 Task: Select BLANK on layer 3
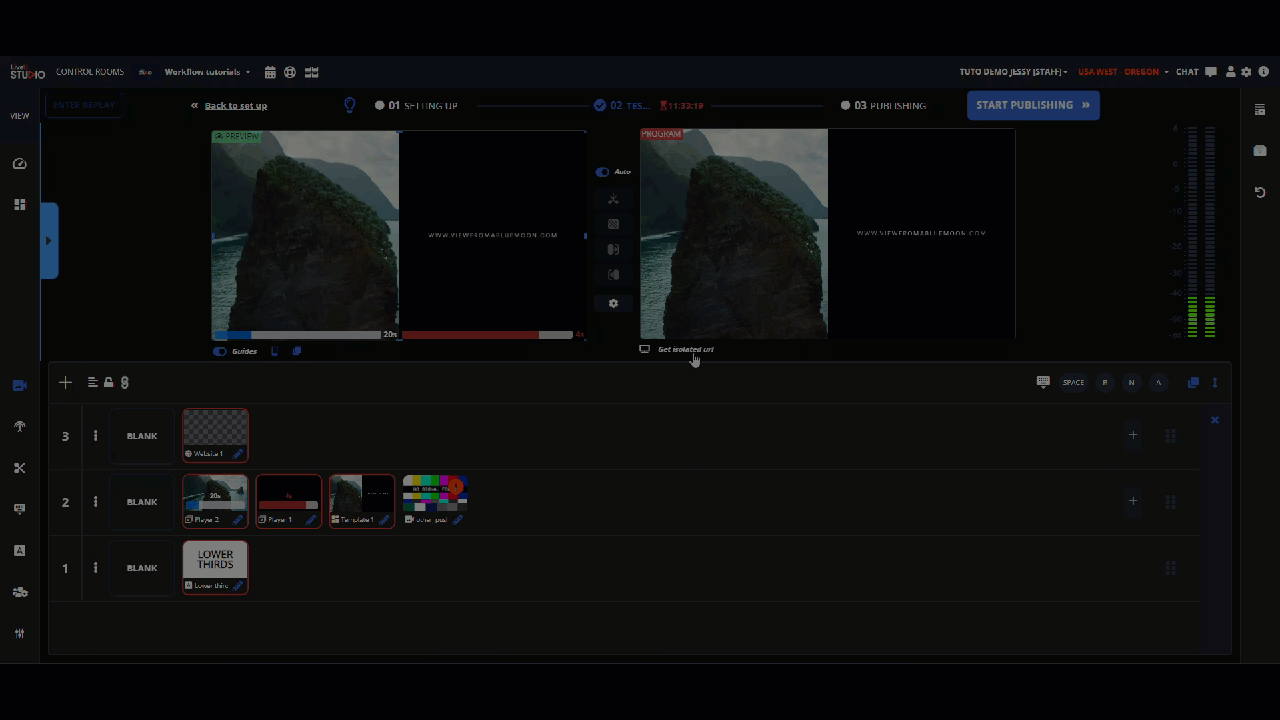[142, 436]
